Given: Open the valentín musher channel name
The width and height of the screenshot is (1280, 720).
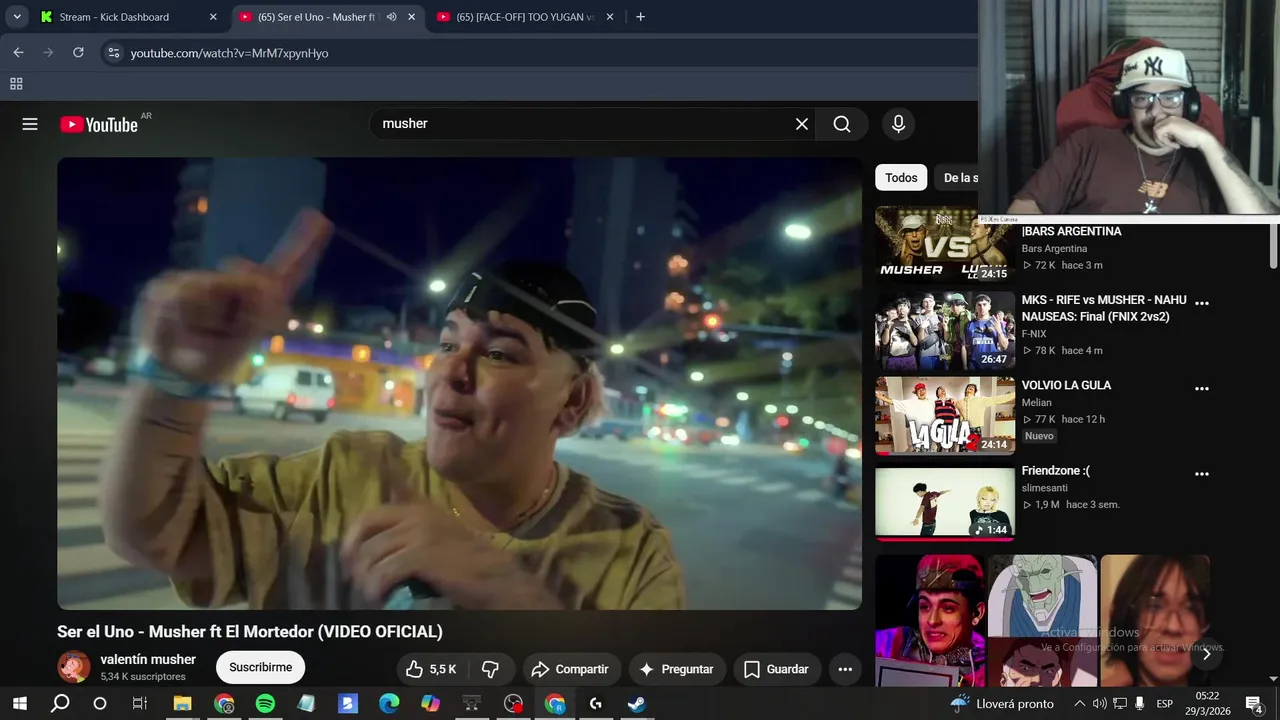Looking at the screenshot, I should [148, 659].
